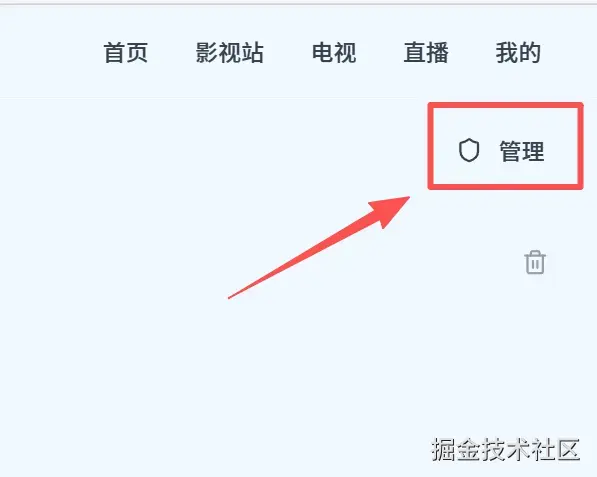Select 我的 in the top navigation bar

pyautogui.click(x=518, y=53)
